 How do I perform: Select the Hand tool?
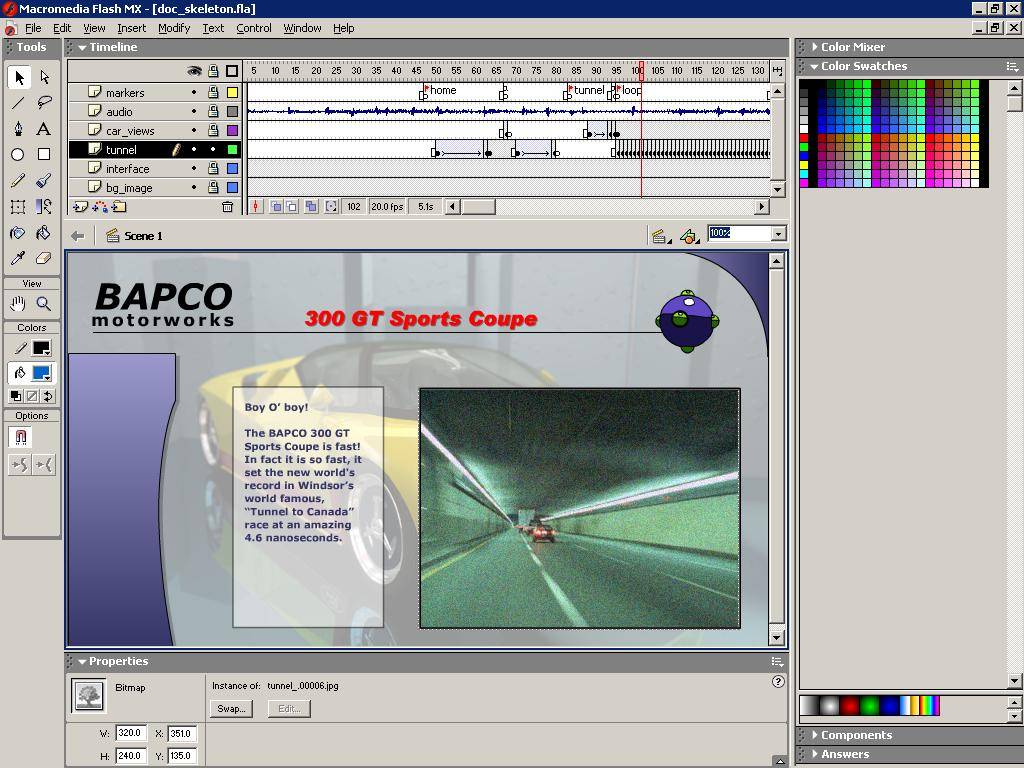18,303
